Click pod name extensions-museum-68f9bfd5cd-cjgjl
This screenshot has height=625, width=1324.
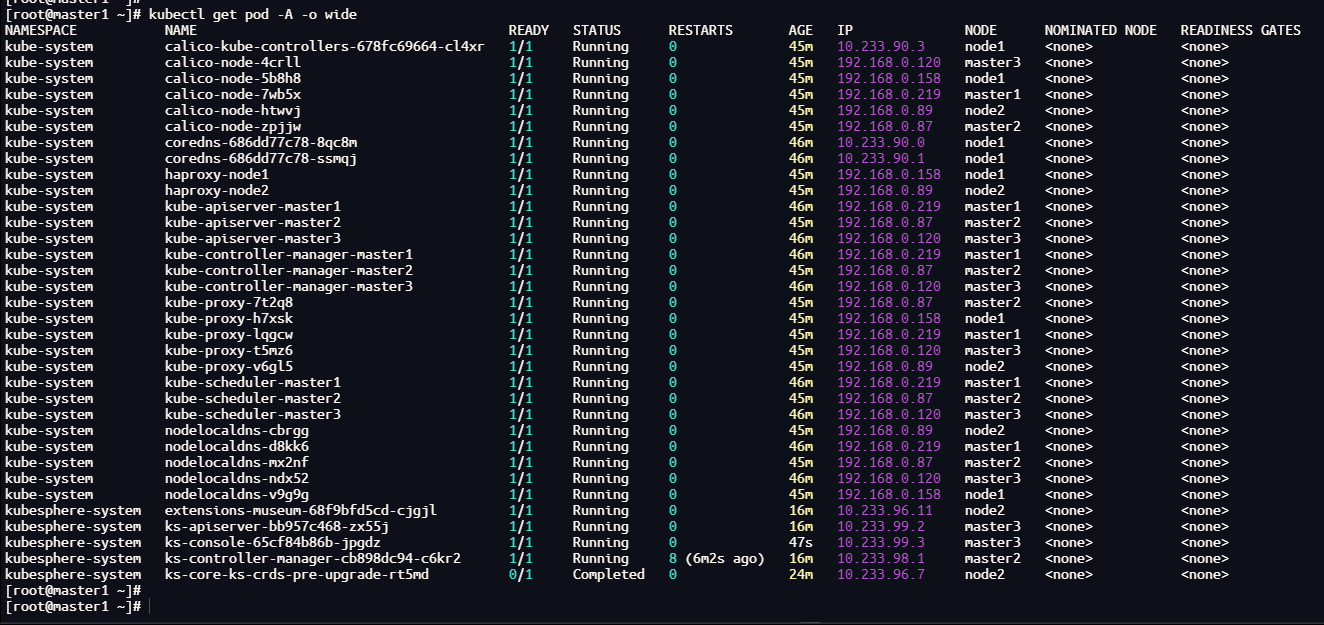[300, 511]
